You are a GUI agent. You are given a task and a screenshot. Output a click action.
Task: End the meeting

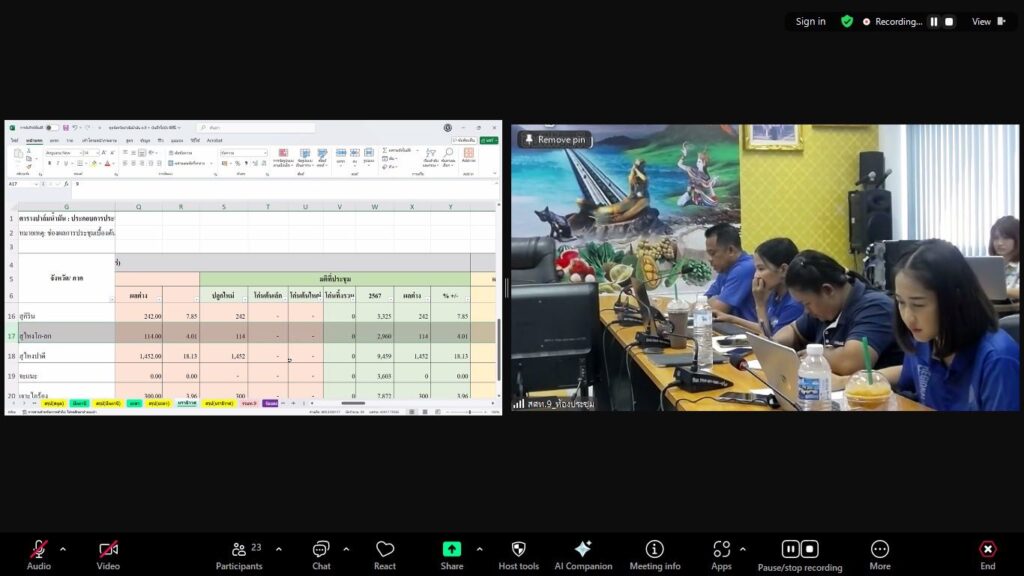point(987,550)
